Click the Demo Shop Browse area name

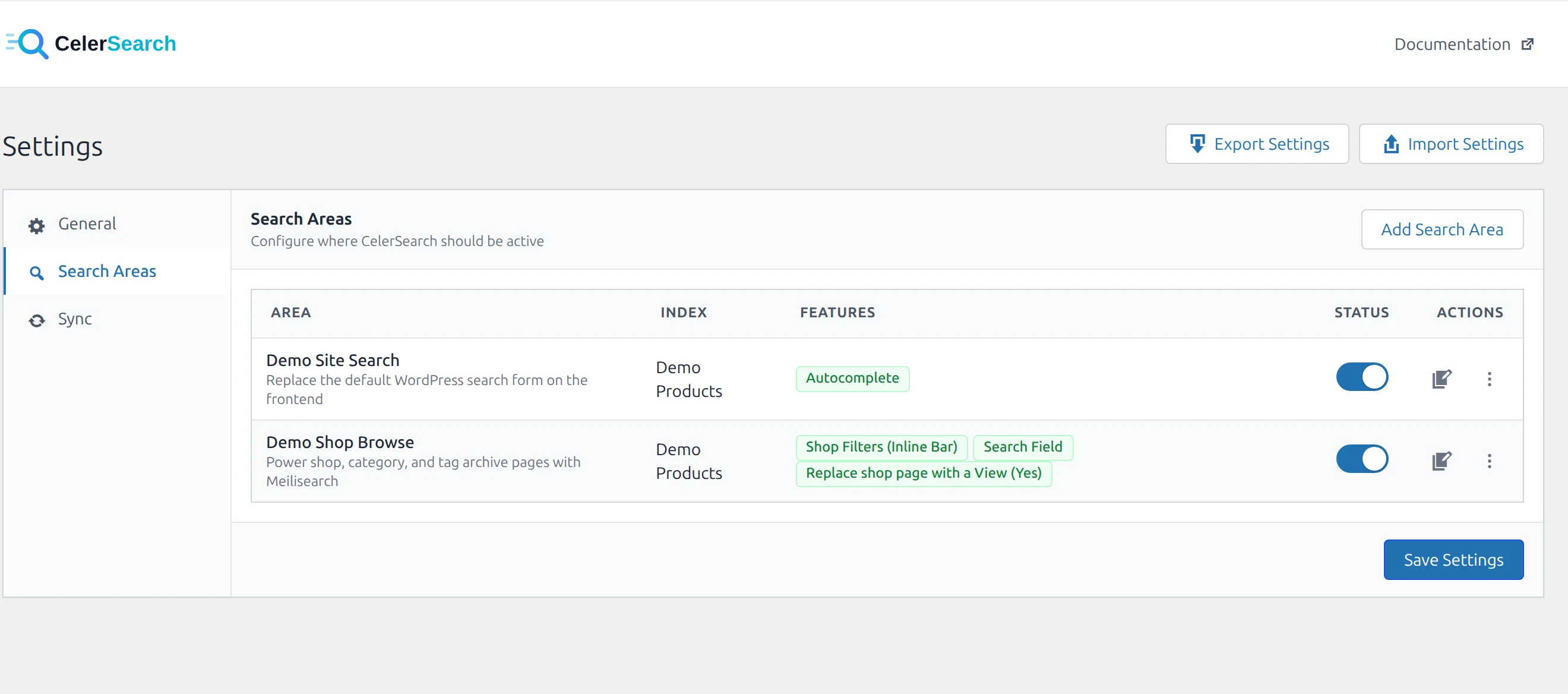(x=340, y=442)
